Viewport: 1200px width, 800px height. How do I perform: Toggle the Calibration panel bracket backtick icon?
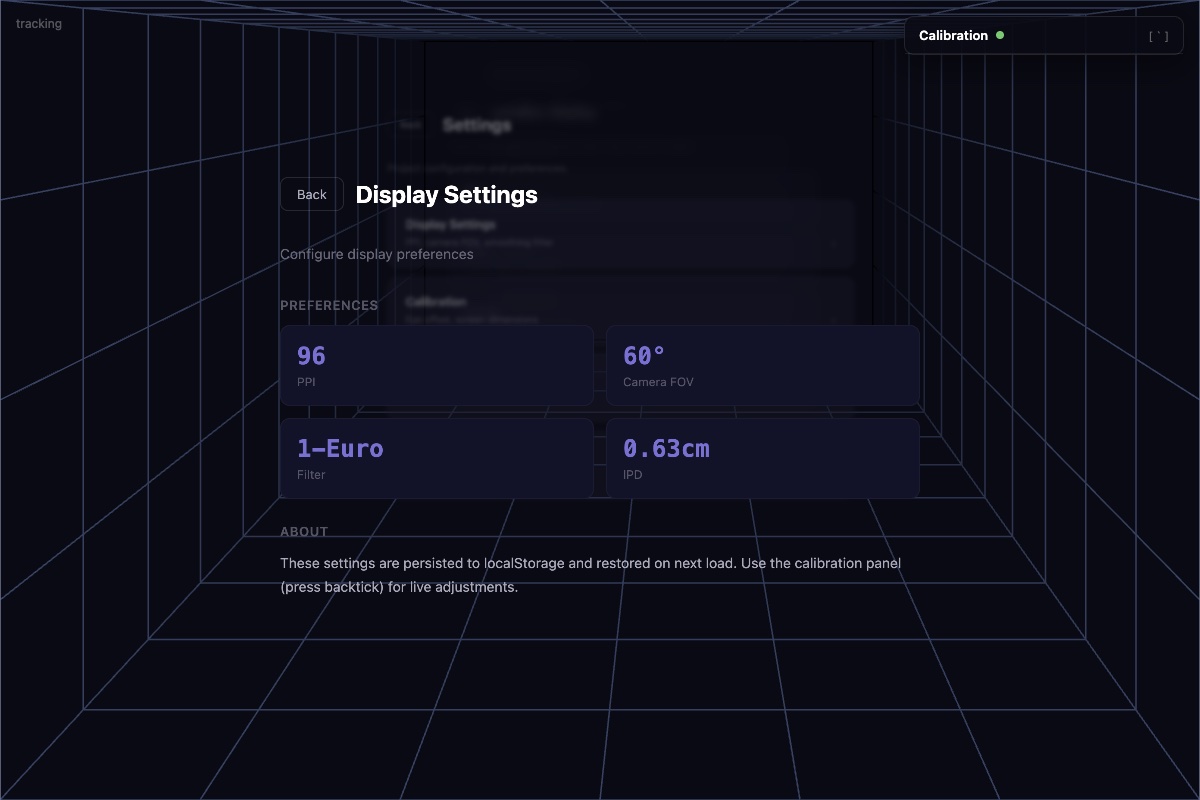click(1158, 36)
